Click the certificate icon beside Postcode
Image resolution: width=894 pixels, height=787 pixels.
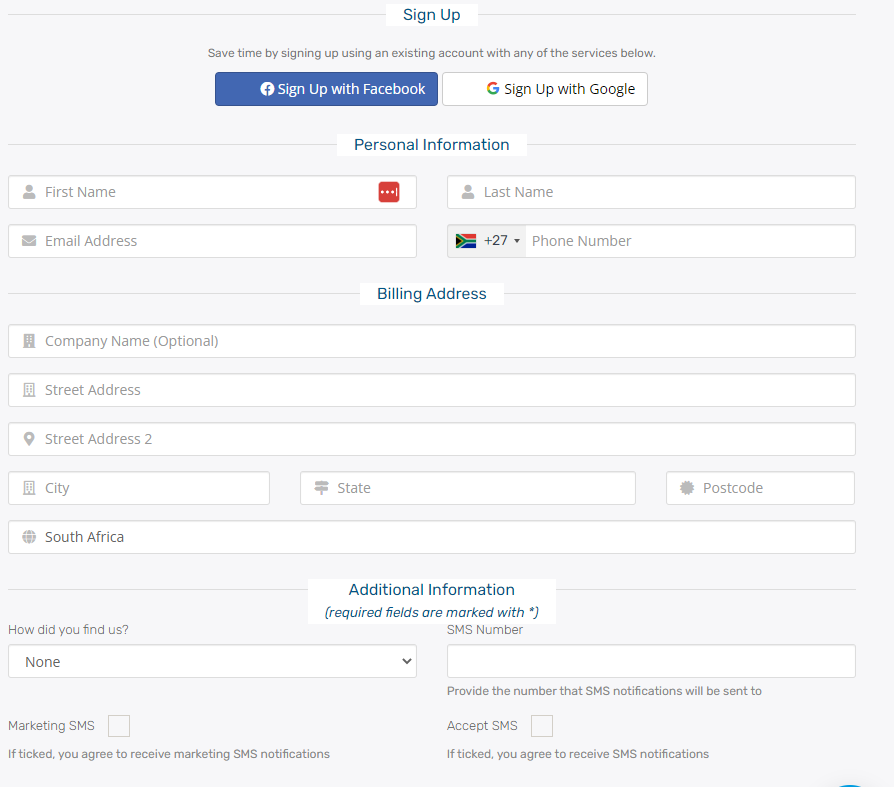point(687,488)
